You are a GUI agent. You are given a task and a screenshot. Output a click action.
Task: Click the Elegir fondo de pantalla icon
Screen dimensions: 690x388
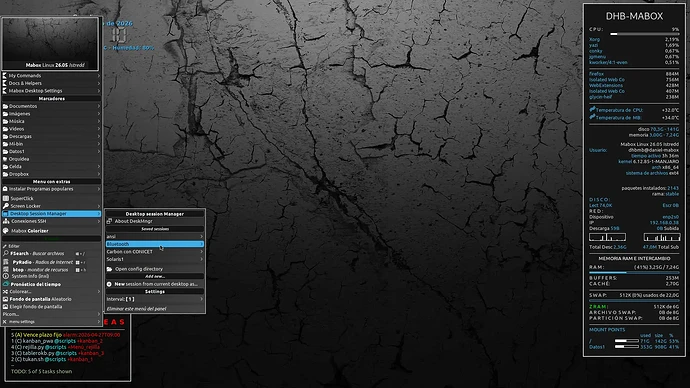pos(5,307)
